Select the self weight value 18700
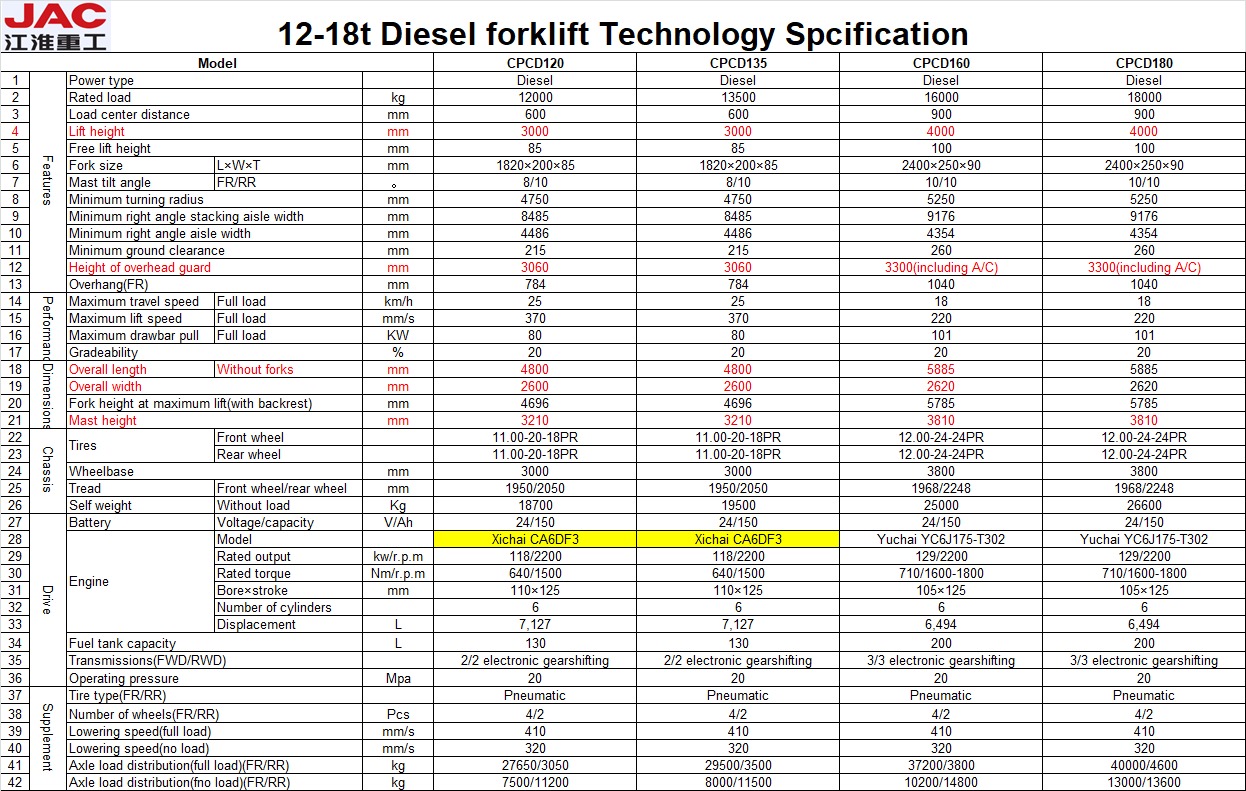Viewport: 1246px width, 791px height. (536, 506)
